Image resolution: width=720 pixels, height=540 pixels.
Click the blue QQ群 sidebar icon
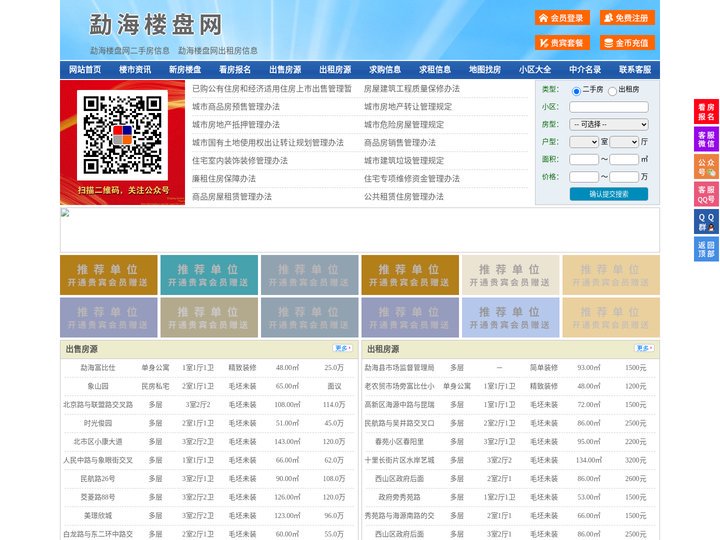pyautogui.click(x=706, y=222)
